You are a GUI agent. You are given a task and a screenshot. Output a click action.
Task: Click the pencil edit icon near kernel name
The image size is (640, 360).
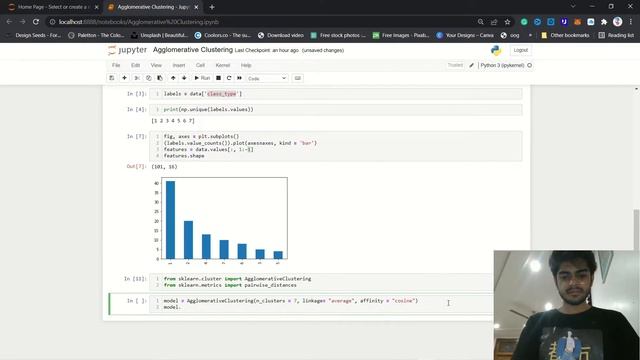point(471,65)
